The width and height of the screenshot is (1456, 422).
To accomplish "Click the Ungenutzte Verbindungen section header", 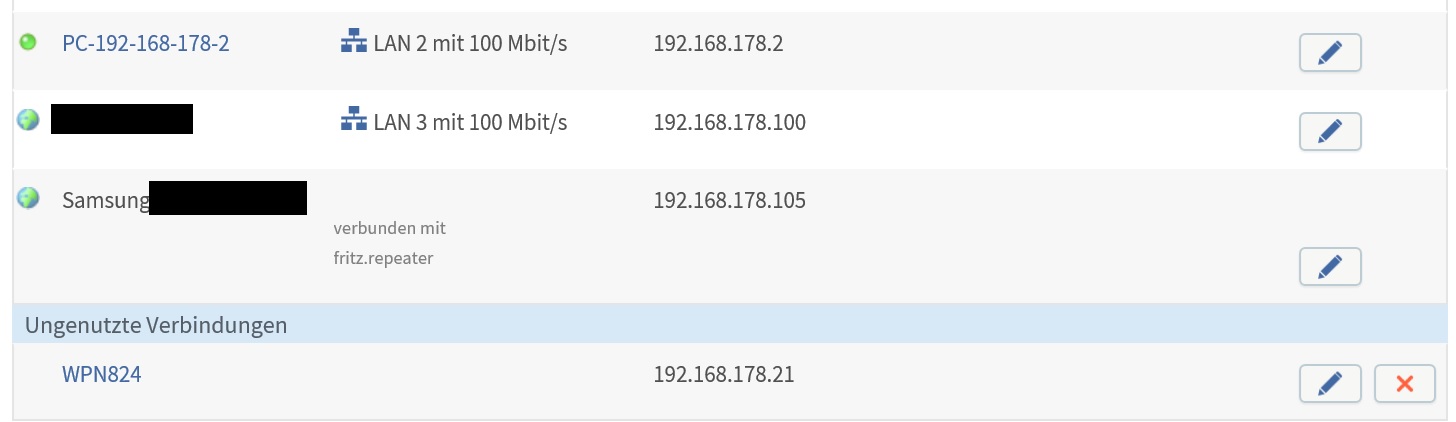I will click(156, 325).
